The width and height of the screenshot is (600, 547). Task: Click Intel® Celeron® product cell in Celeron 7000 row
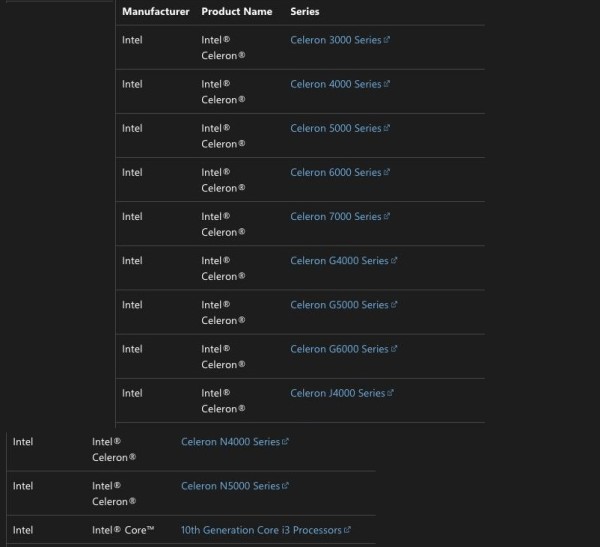coord(223,224)
